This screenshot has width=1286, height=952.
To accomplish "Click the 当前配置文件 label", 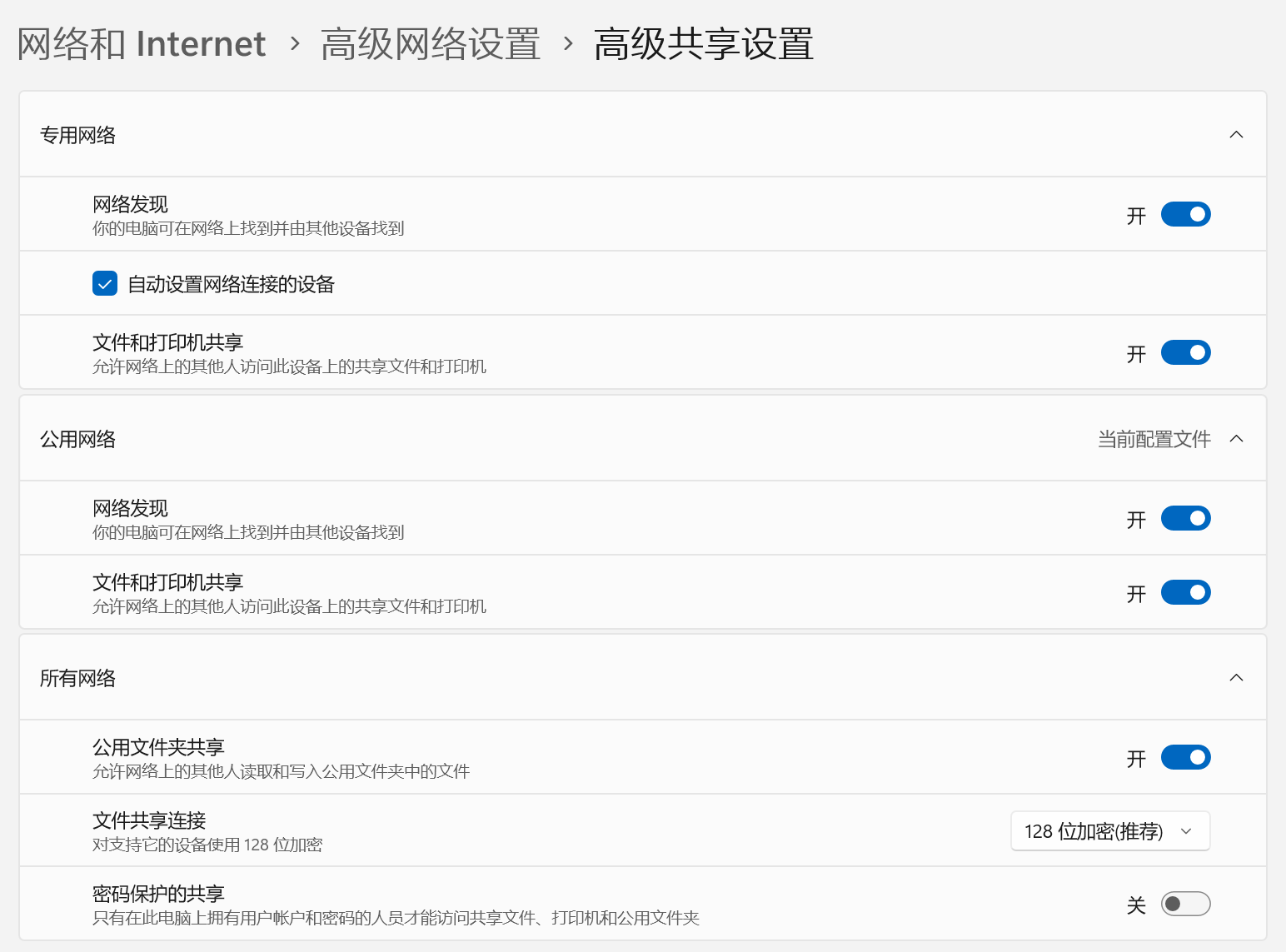I will 1154,439.
